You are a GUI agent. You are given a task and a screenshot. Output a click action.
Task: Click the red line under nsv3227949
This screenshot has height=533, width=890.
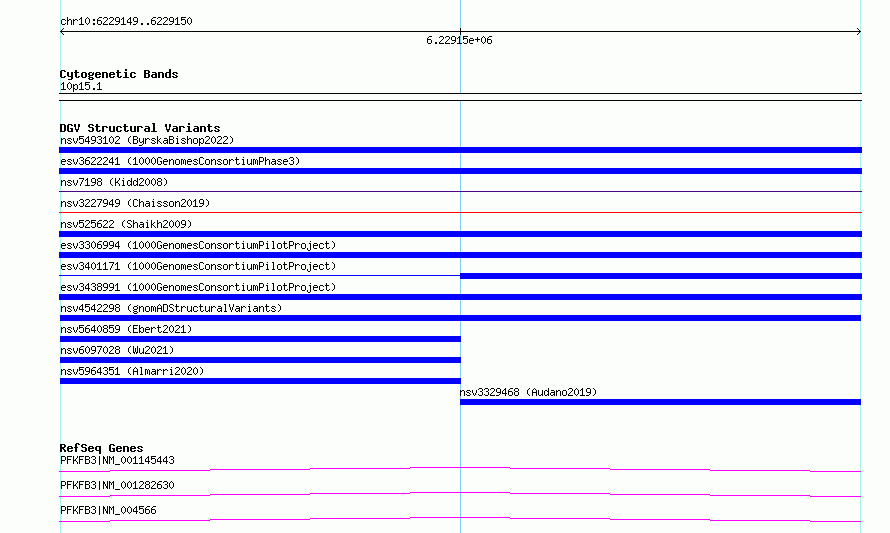460,213
